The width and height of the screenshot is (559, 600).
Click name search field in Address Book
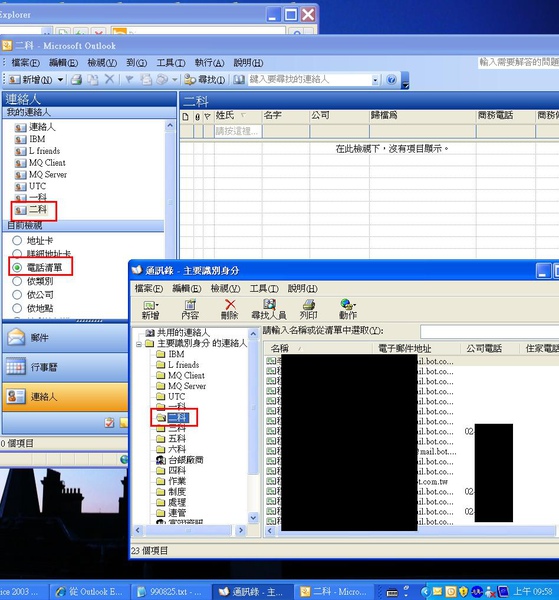(489, 331)
